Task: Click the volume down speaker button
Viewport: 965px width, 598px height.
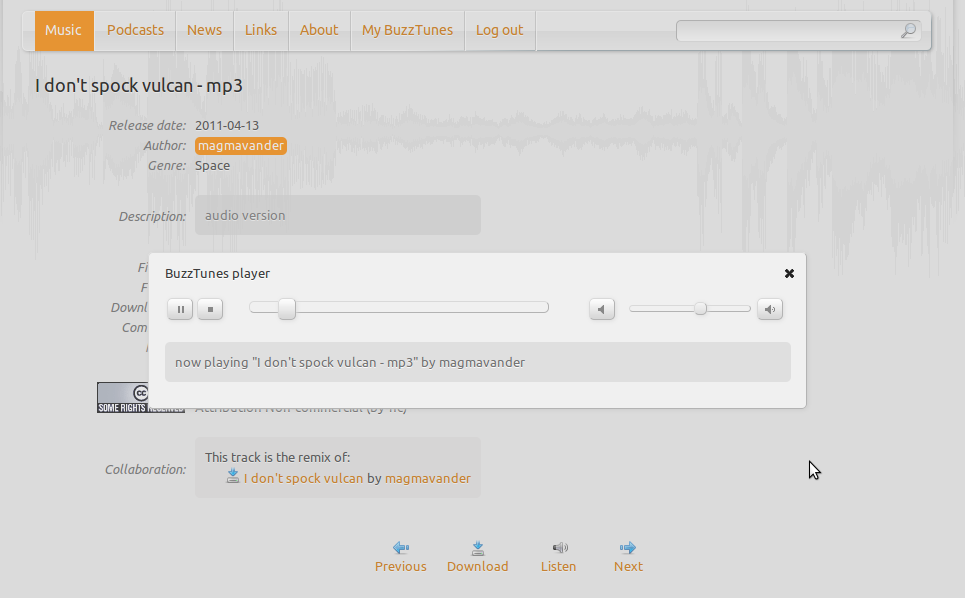Action: pyautogui.click(x=602, y=309)
